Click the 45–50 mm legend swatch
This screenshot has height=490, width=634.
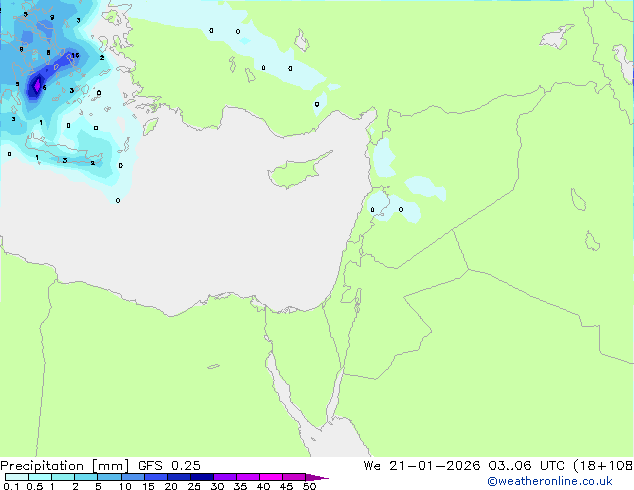(294, 477)
